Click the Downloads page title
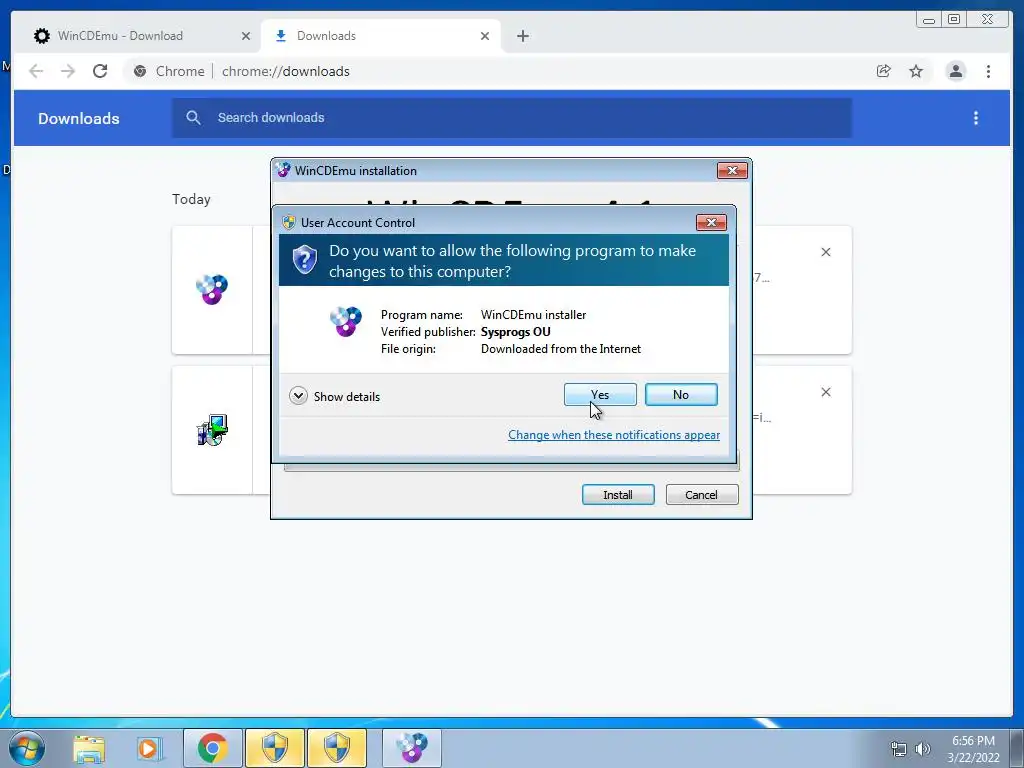1024x768 pixels. [78, 118]
